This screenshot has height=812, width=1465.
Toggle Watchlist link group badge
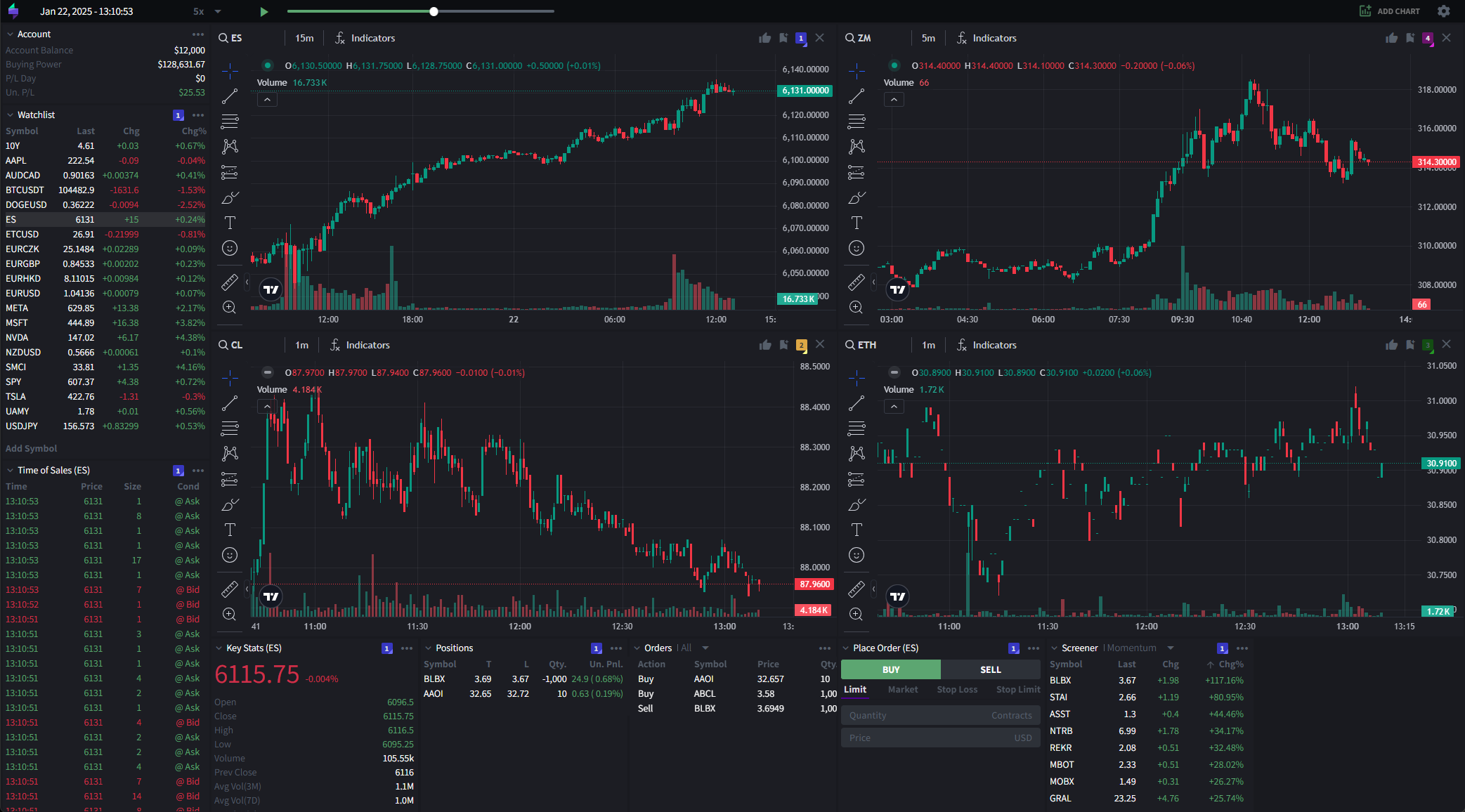tap(178, 115)
